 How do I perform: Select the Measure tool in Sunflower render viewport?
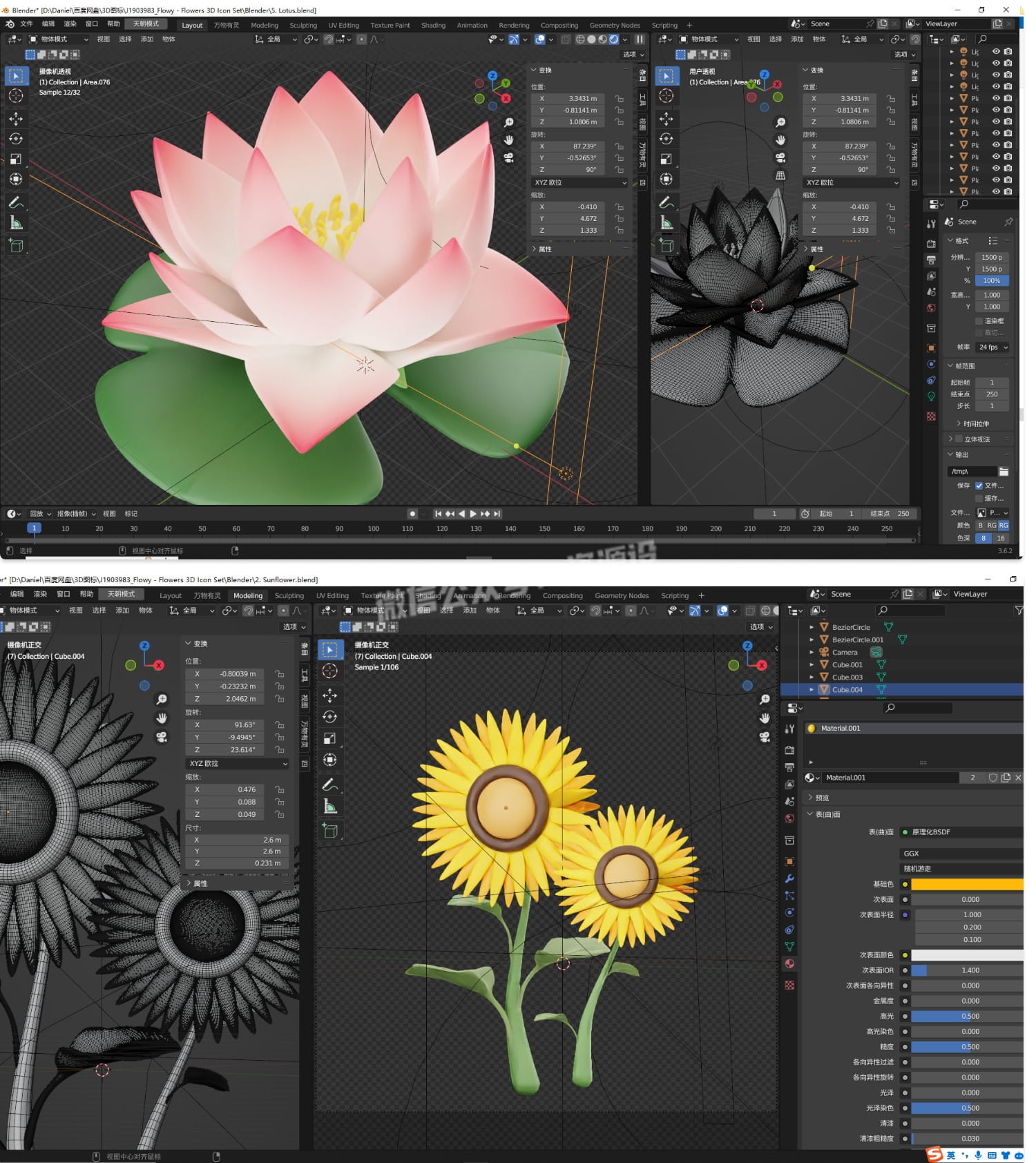click(330, 806)
